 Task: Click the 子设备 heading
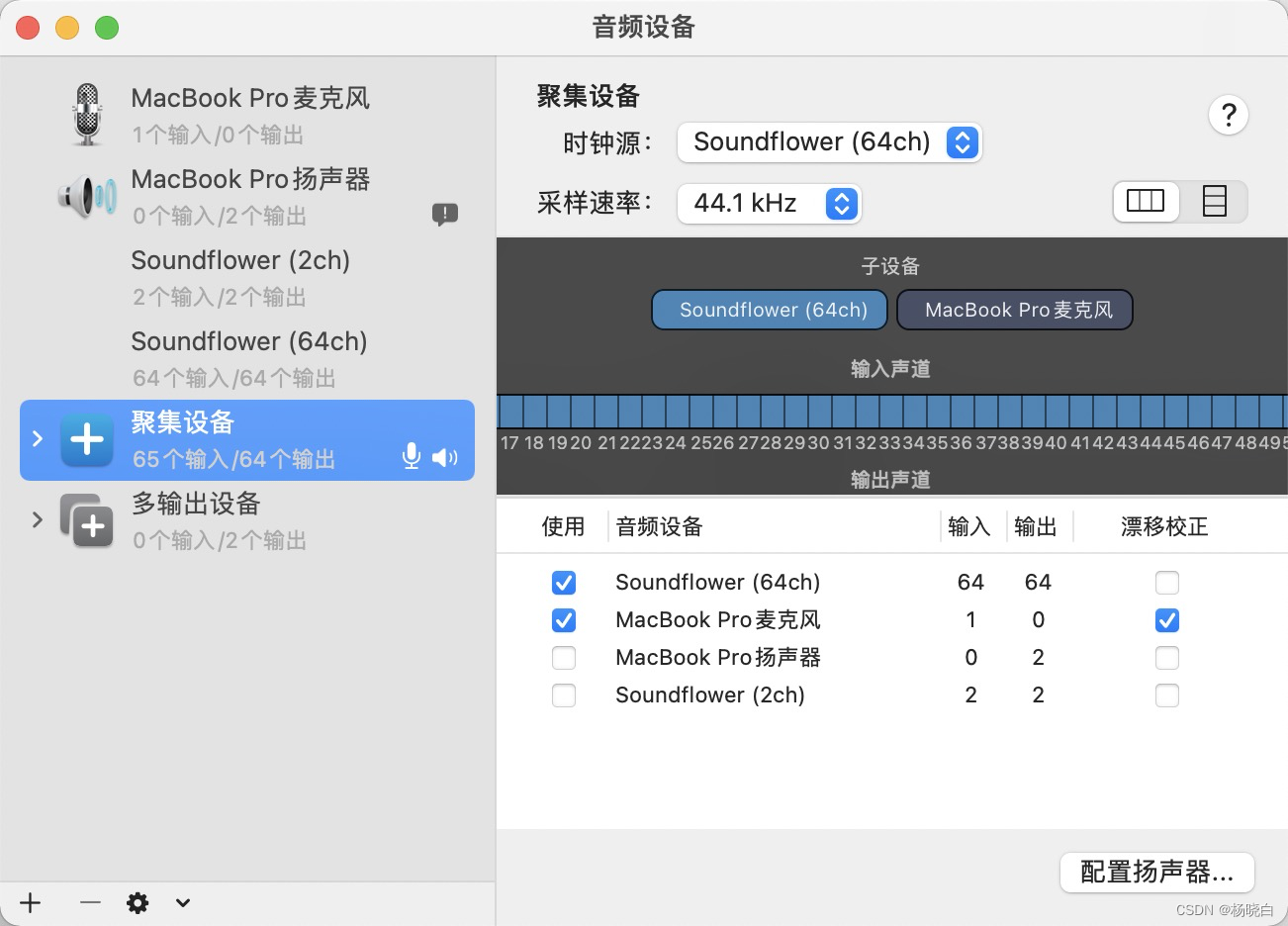pos(890,266)
